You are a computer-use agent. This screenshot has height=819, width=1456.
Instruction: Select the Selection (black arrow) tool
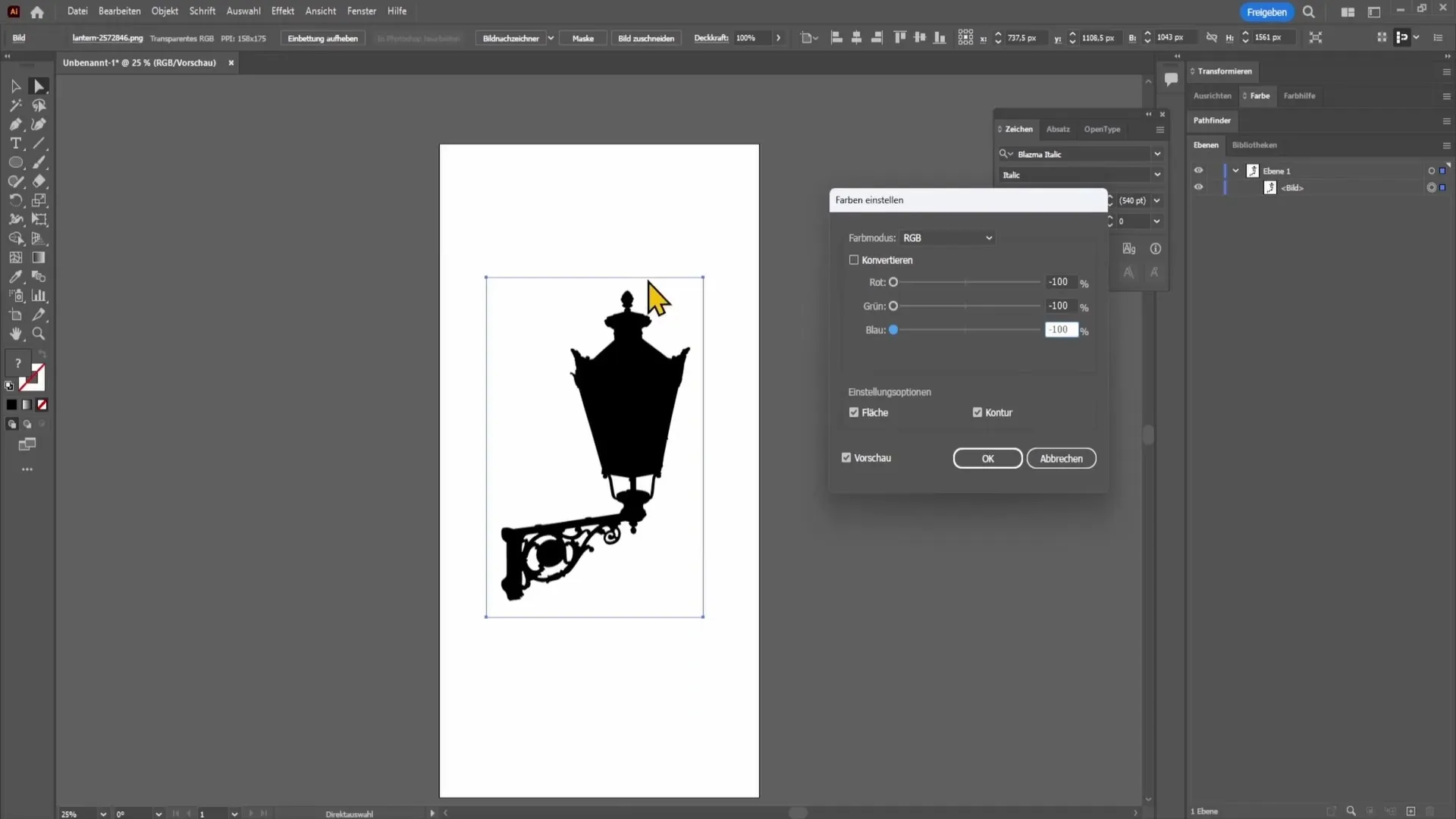15,86
